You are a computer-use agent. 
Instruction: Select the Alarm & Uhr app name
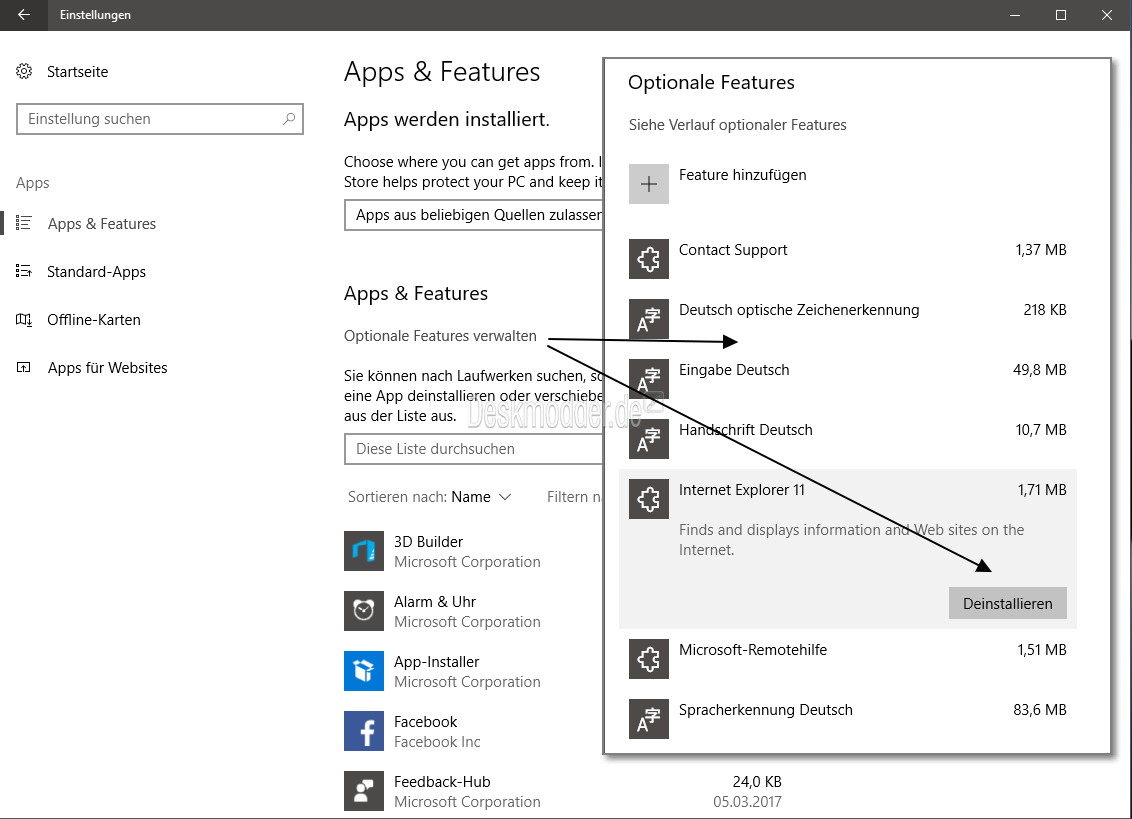(x=435, y=602)
